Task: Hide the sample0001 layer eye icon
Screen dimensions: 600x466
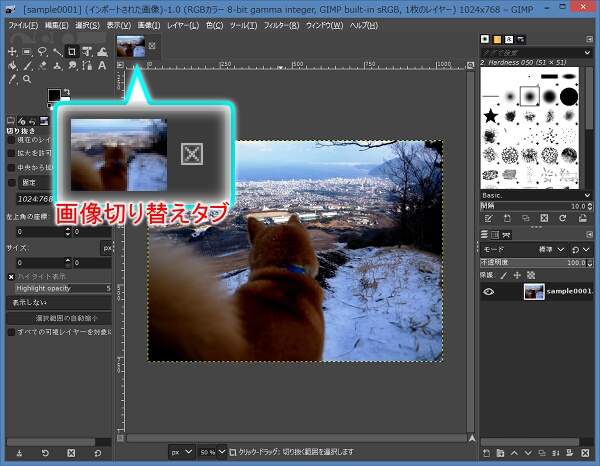Action: (x=488, y=292)
